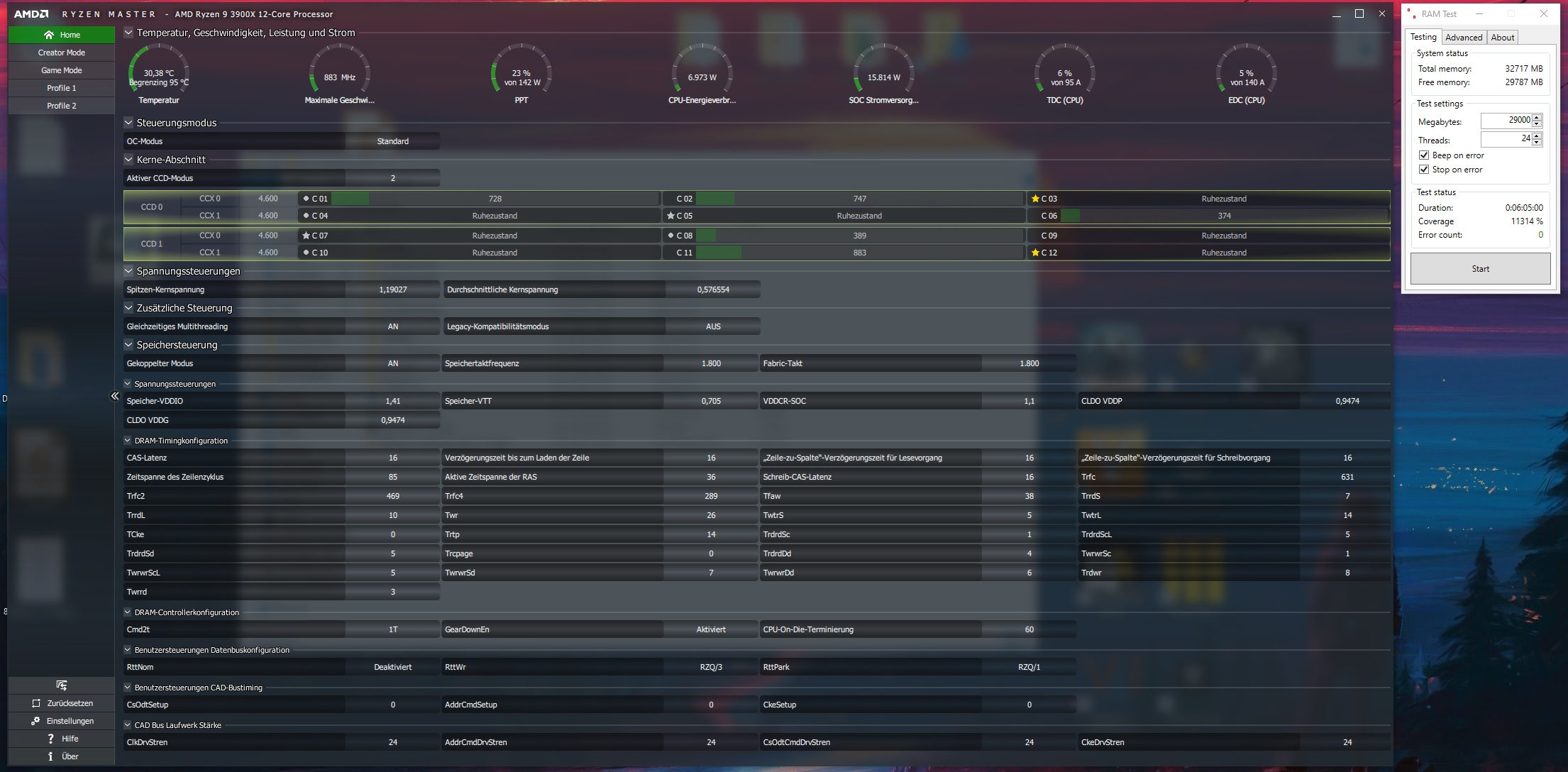Click the import/export profile icon
This screenshot has height=772, width=1568.
tap(62, 685)
